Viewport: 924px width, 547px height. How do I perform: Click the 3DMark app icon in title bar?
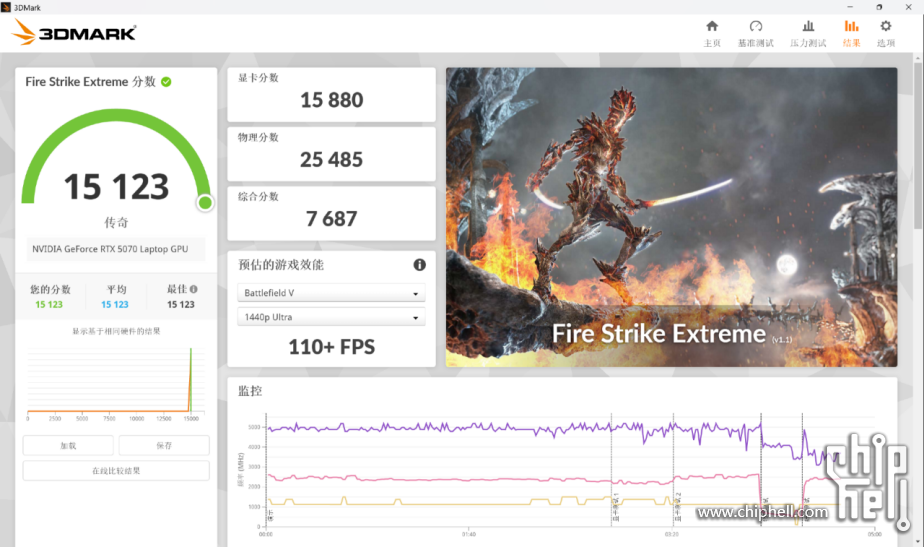[6, 7]
